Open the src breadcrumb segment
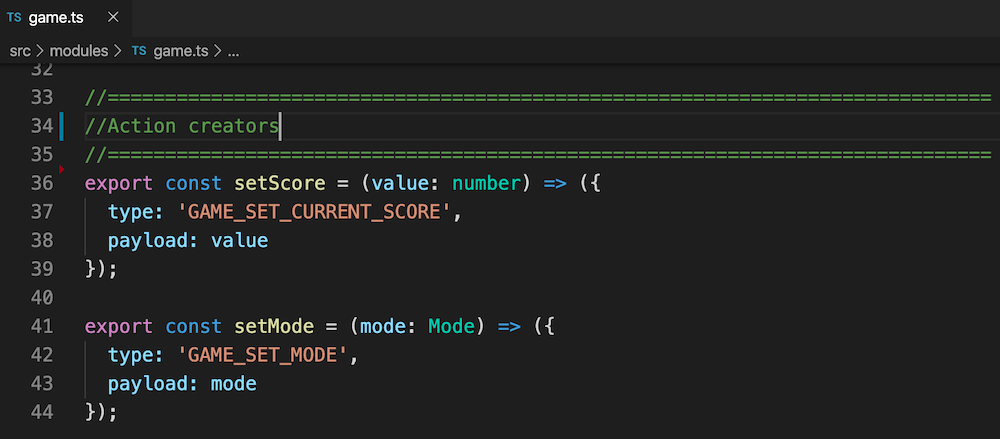This screenshot has width=1000, height=439. (20, 51)
